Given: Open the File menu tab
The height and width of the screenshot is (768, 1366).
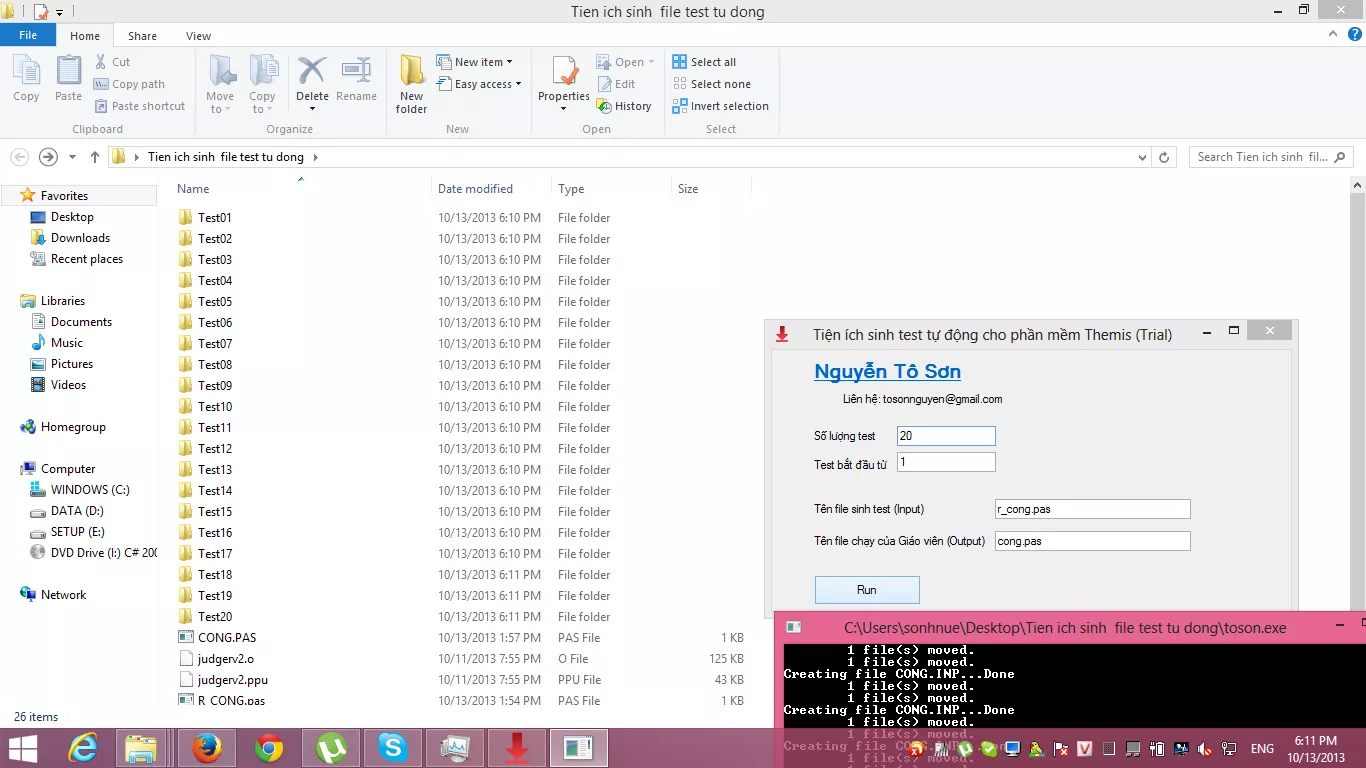Looking at the screenshot, I should (x=28, y=35).
